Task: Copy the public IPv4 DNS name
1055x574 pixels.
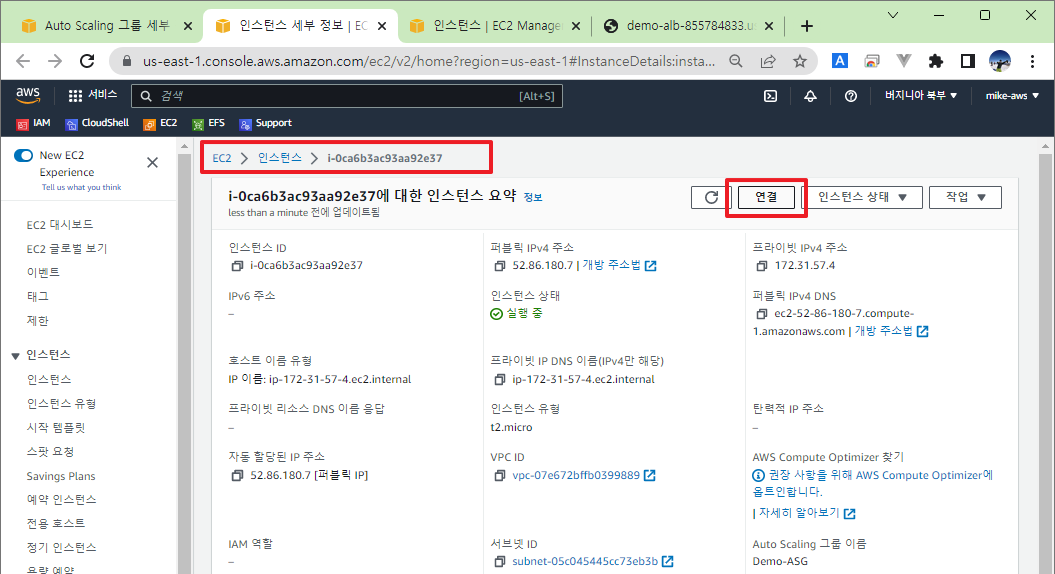Action: click(761, 314)
